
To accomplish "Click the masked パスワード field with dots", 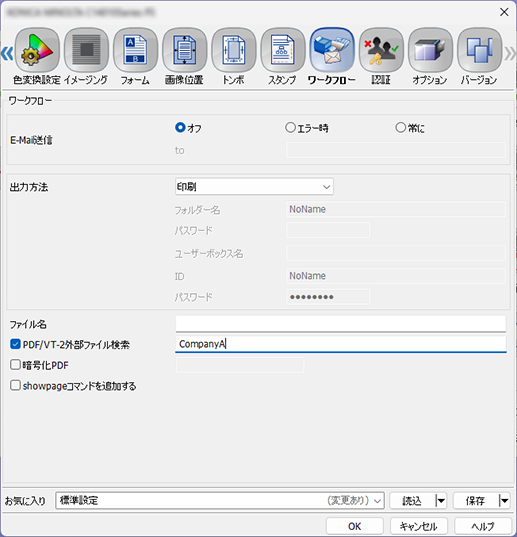I will coord(328,297).
